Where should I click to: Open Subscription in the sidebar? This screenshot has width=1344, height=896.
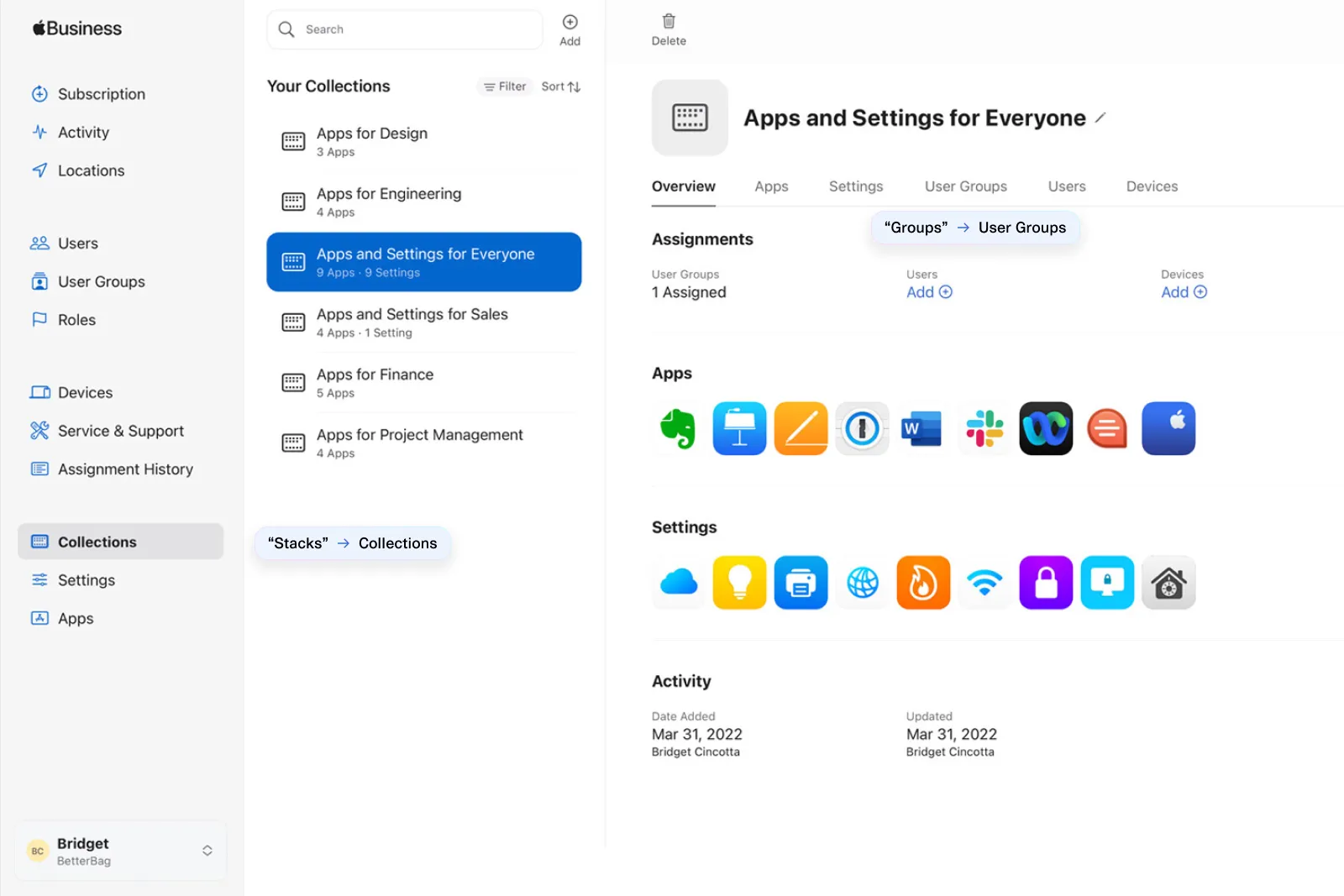click(x=88, y=94)
